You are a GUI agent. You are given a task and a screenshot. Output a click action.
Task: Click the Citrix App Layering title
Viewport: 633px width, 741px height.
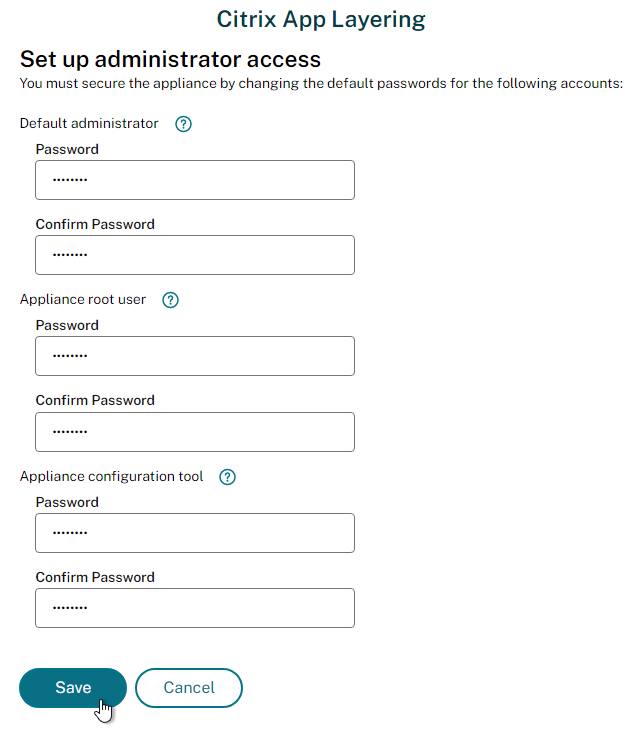321,20
